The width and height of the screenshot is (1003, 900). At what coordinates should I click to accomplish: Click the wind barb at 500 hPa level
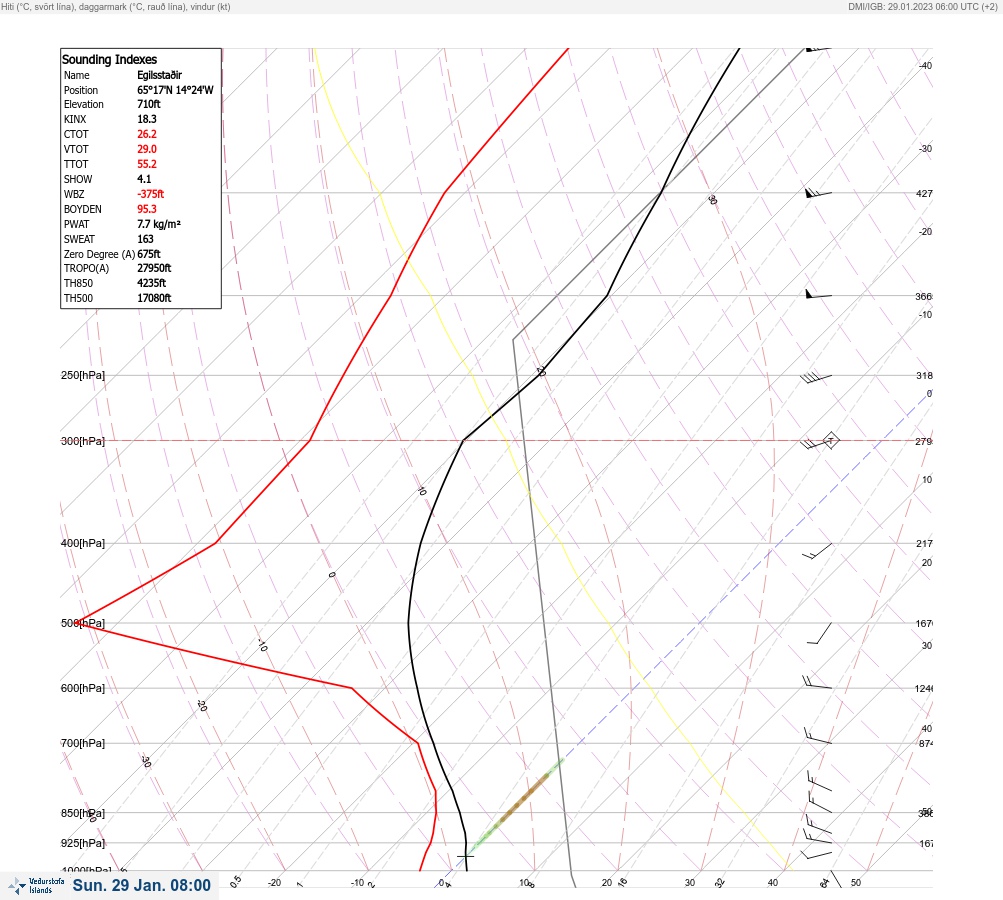(x=819, y=633)
